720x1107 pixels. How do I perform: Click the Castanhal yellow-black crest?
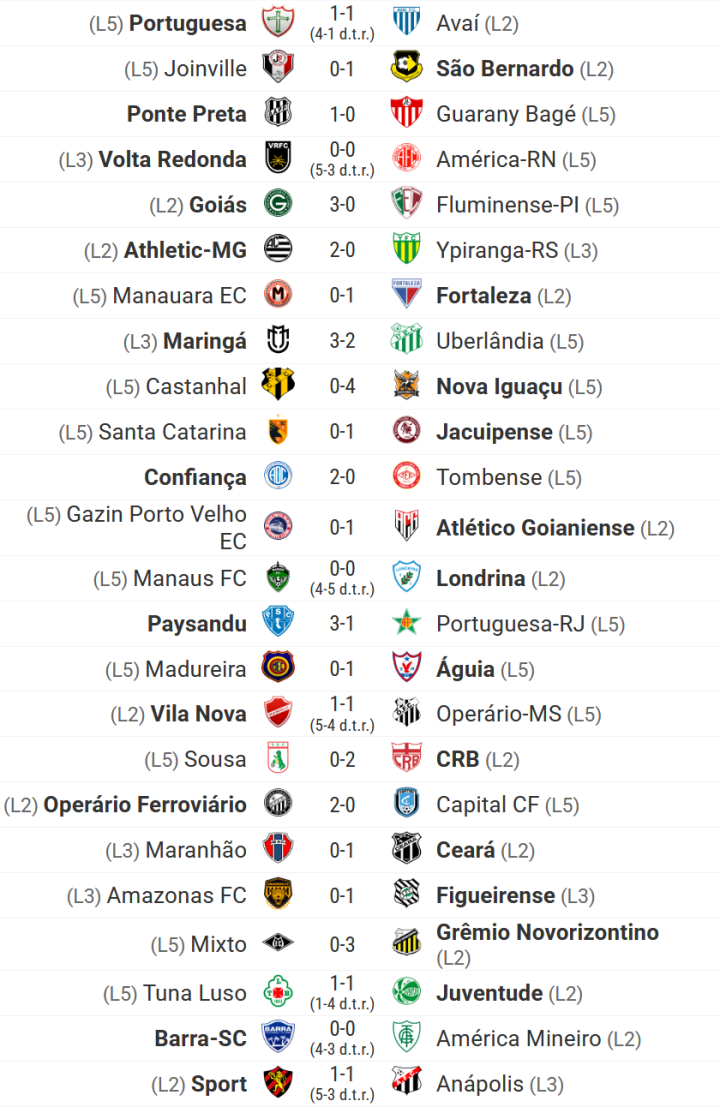click(277, 386)
